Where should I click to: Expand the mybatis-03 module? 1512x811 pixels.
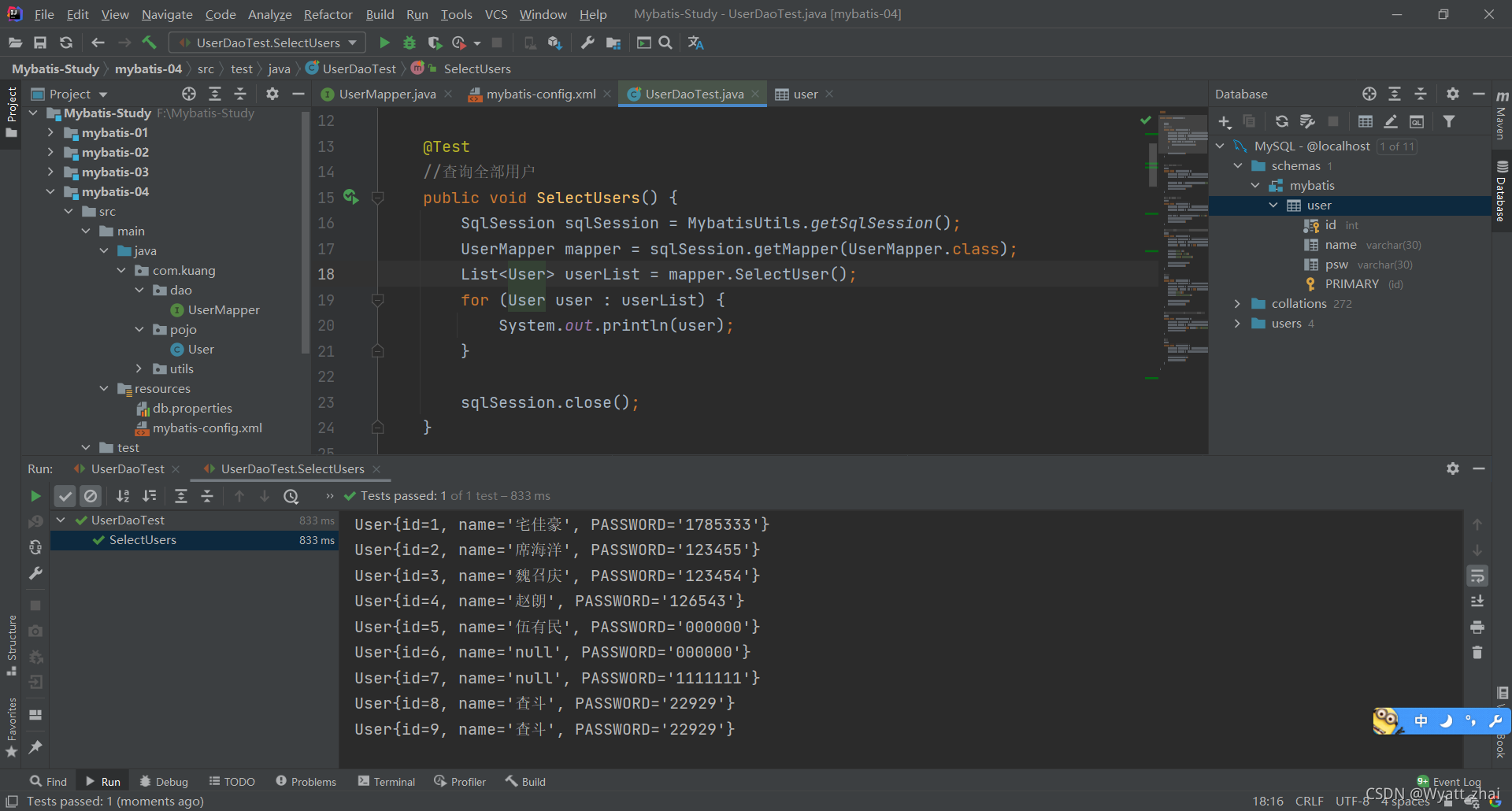pos(50,172)
